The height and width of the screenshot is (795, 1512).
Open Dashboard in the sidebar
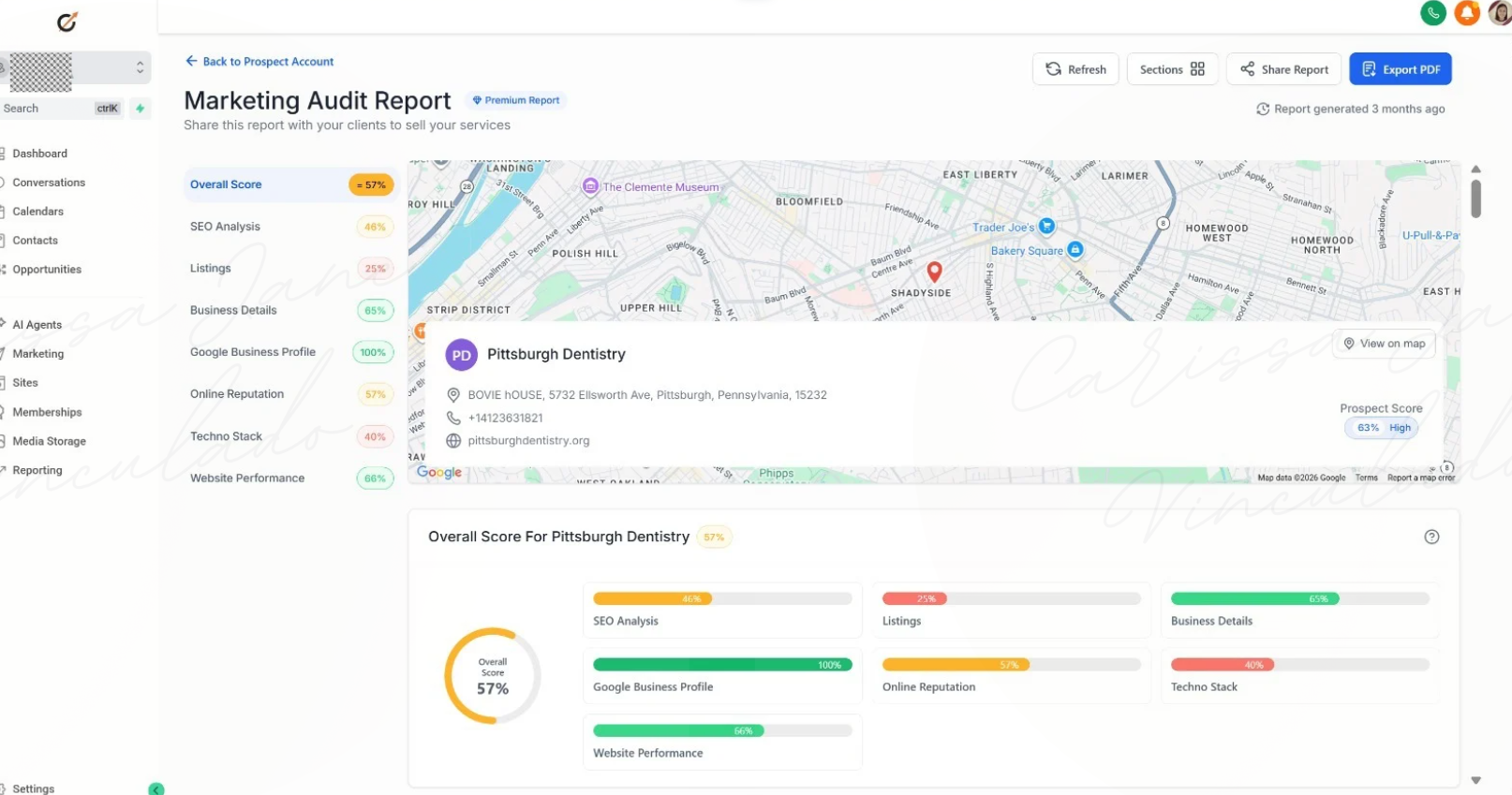pyautogui.click(x=39, y=154)
